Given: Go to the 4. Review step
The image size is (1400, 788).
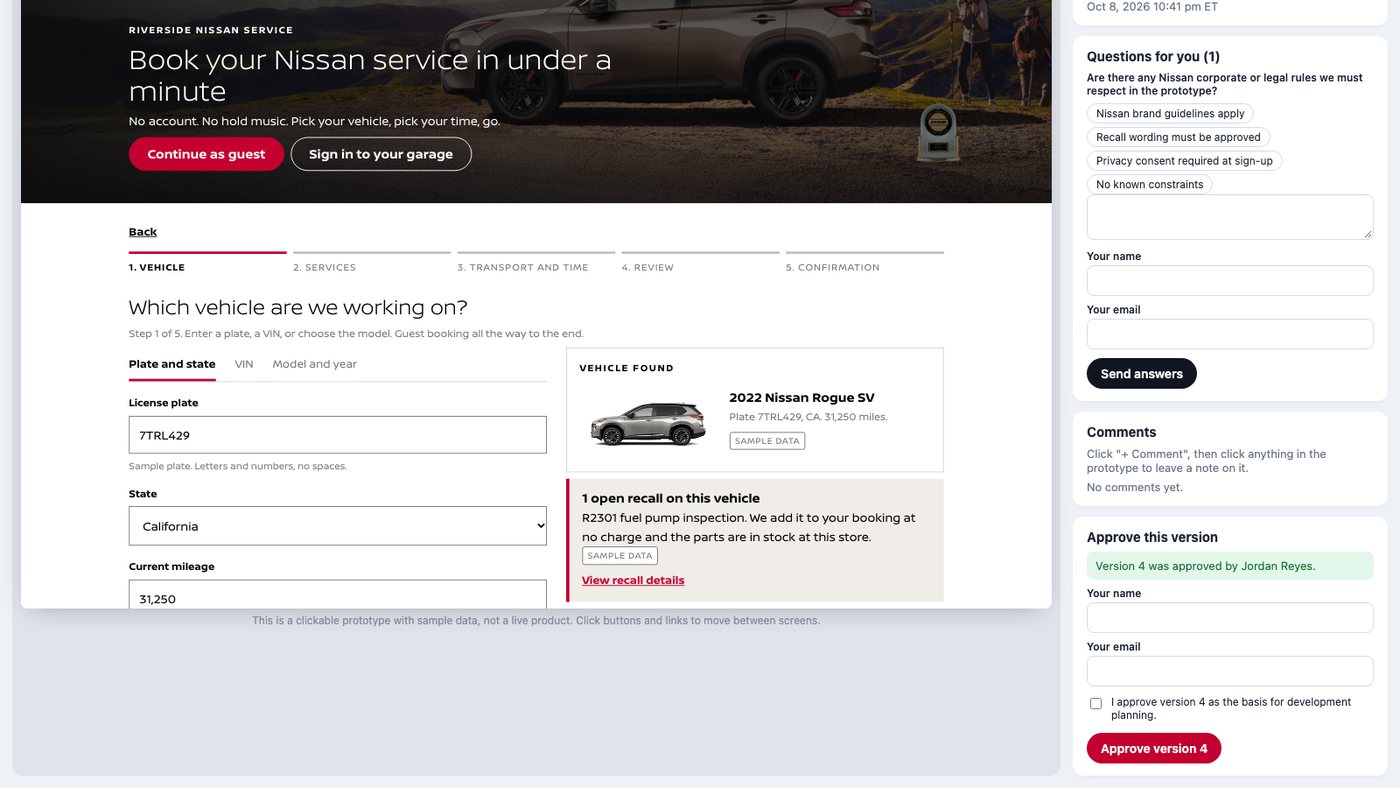Looking at the screenshot, I should 700,262.
